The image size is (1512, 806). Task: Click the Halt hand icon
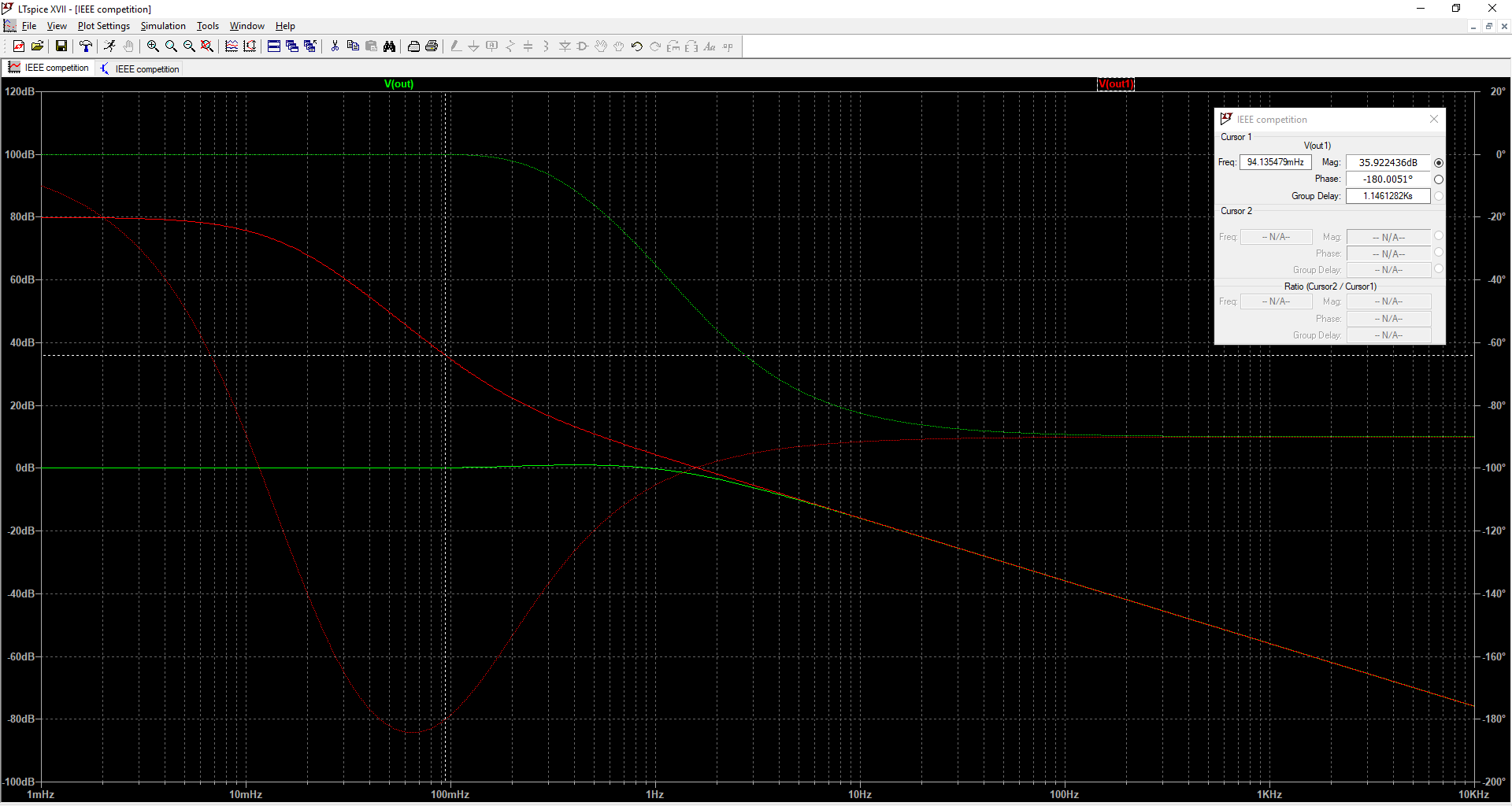[128, 46]
